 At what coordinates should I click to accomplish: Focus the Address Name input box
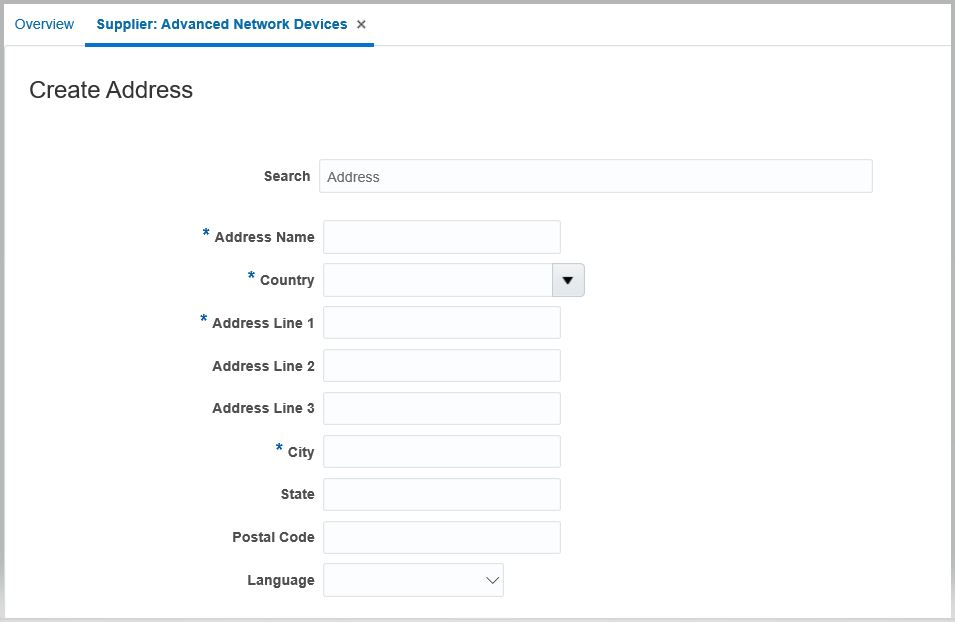point(441,238)
